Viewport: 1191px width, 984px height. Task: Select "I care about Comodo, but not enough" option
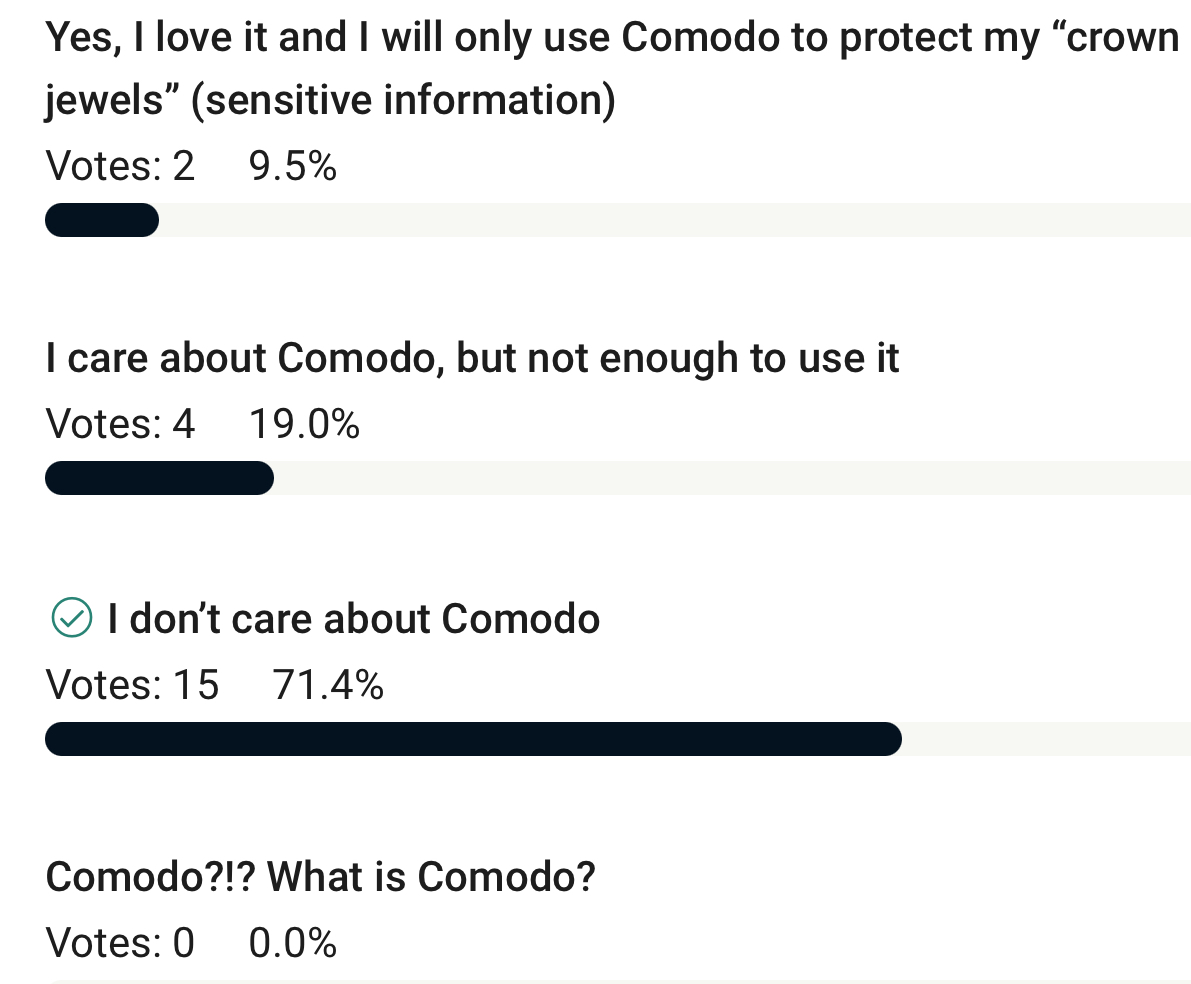(472, 358)
